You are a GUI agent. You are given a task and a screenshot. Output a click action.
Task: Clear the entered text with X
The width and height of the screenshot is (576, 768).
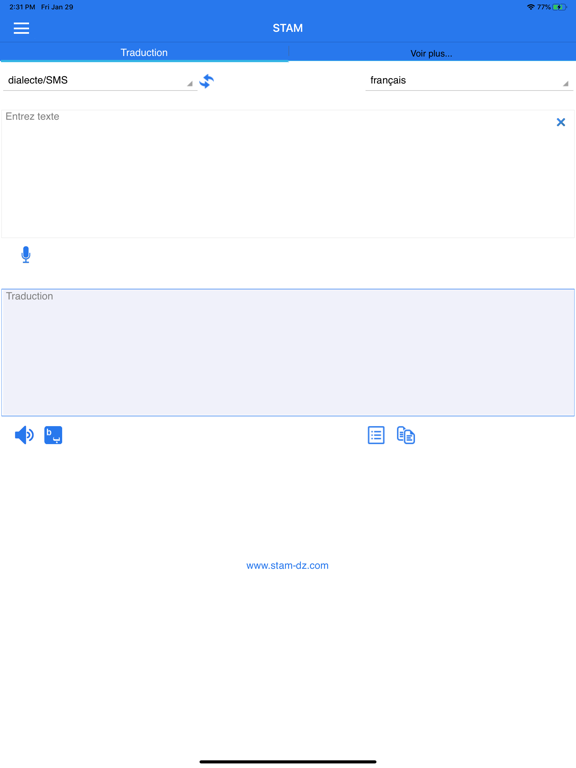[561, 122]
